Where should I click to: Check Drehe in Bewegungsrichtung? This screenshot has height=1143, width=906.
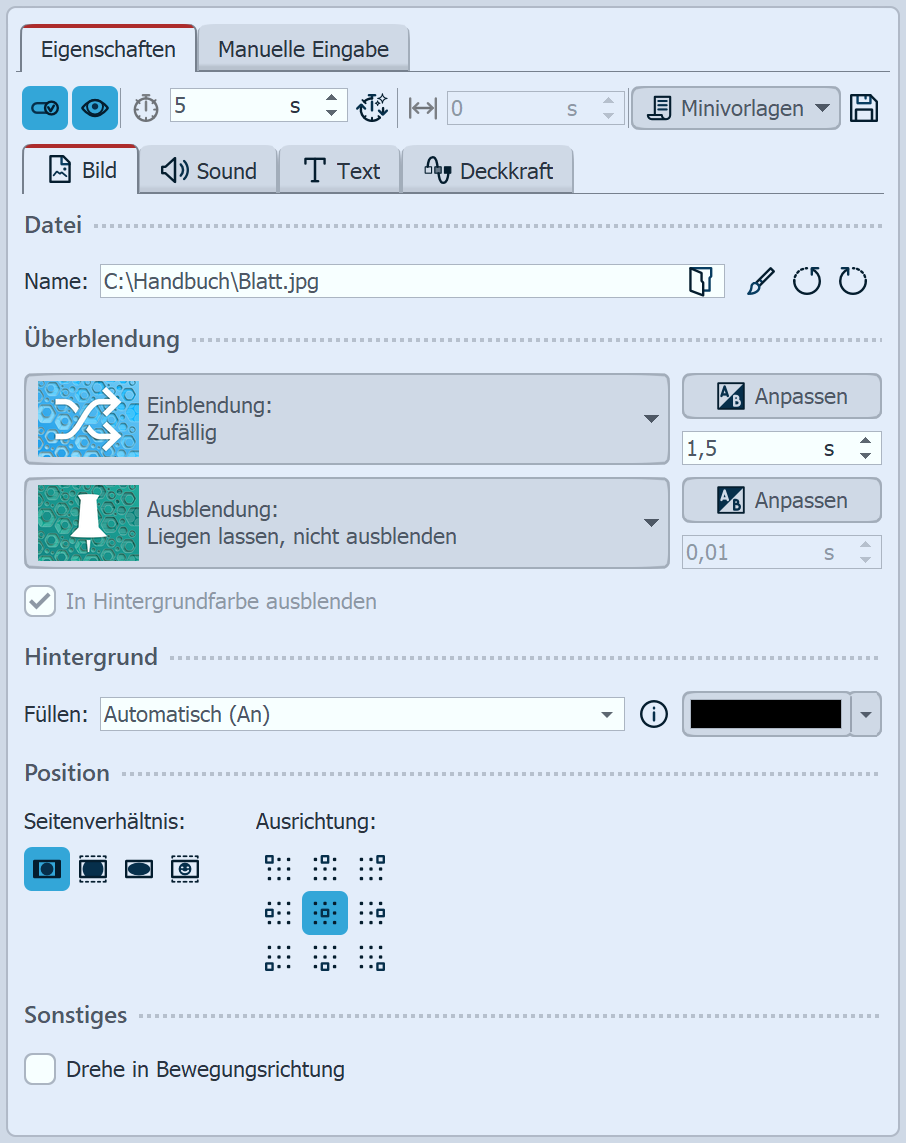[x=40, y=1069]
